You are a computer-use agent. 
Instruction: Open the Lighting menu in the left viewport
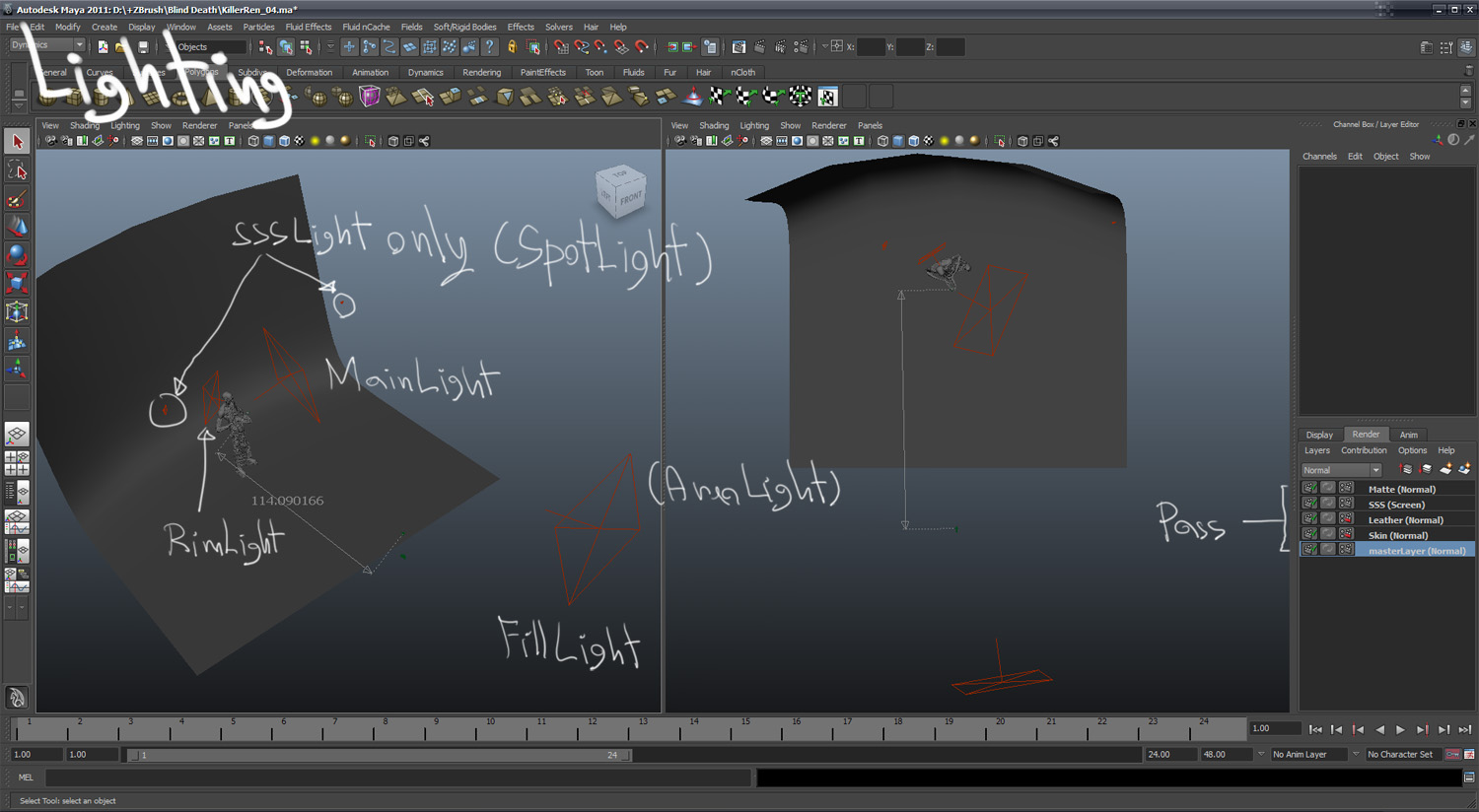click(x=124, y=125)
